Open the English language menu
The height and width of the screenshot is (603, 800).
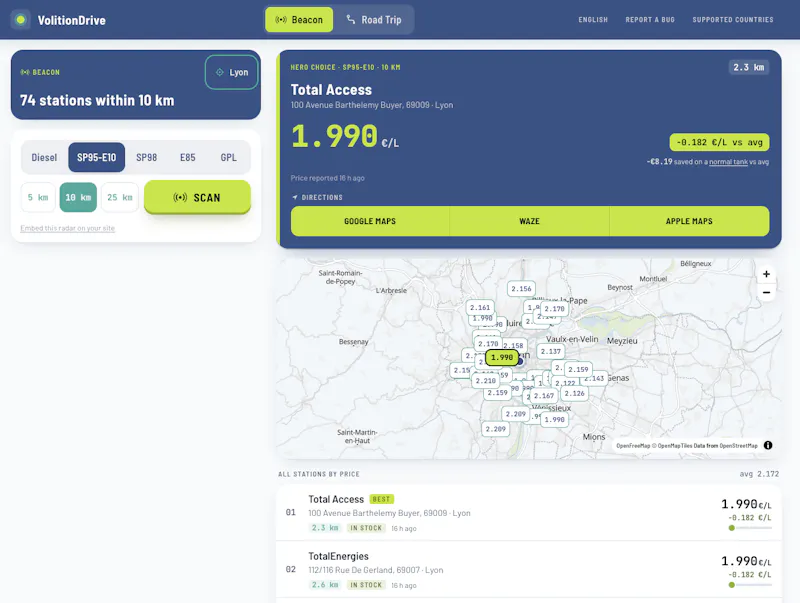pos(593,20)
